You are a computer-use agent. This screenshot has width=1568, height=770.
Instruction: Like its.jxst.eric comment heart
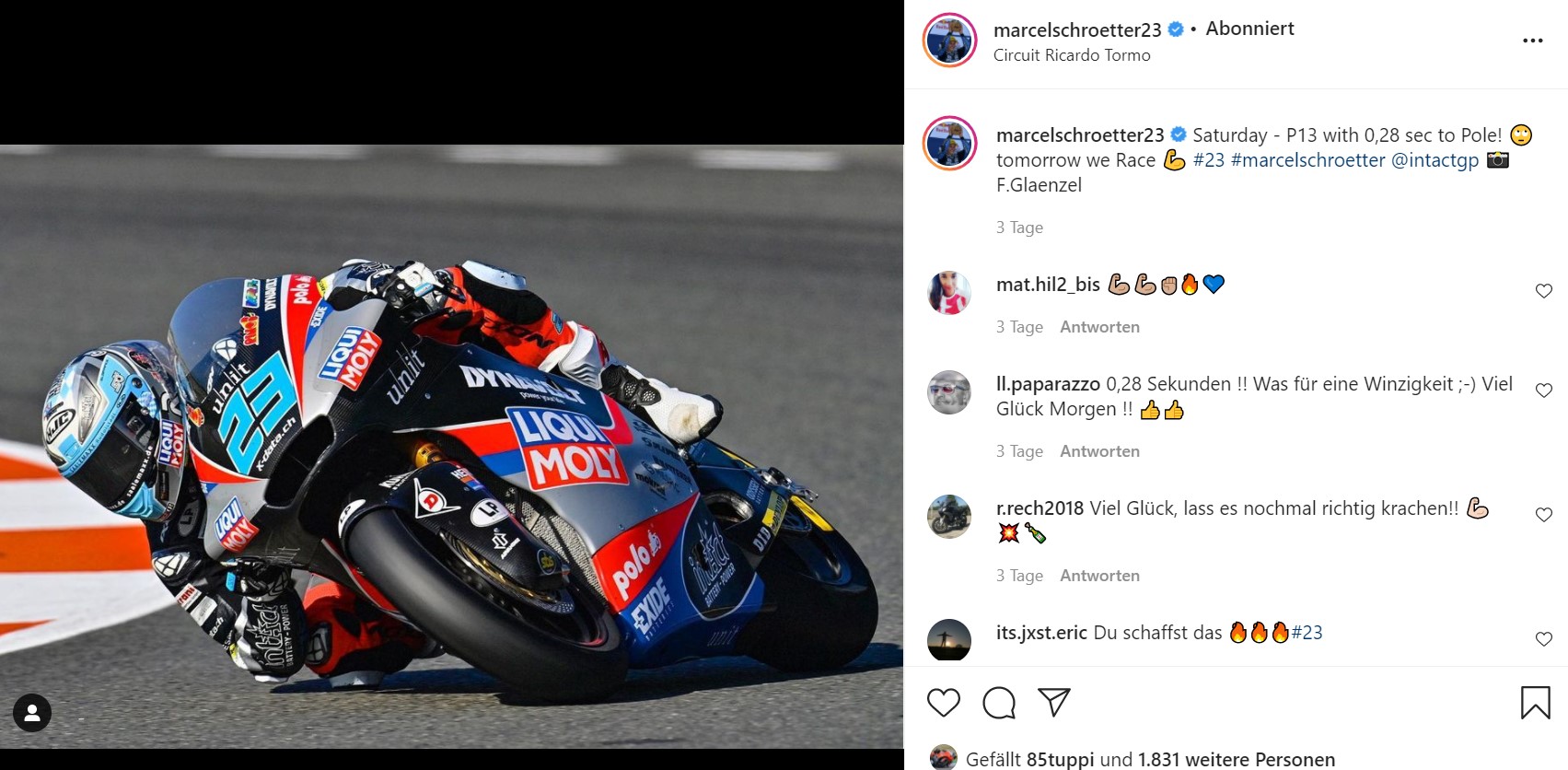(x=1544, y=639)
